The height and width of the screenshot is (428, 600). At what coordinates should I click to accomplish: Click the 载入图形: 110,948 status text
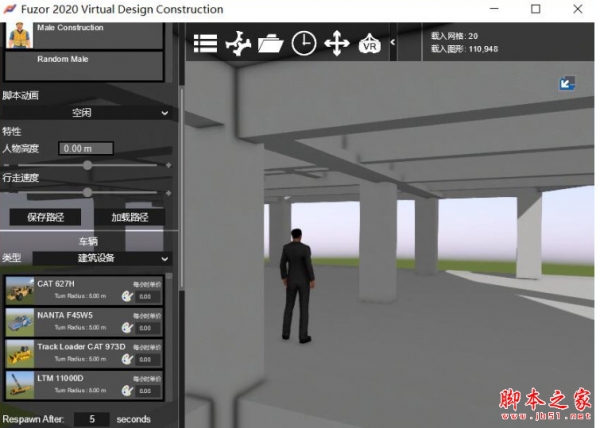point(464,49)
